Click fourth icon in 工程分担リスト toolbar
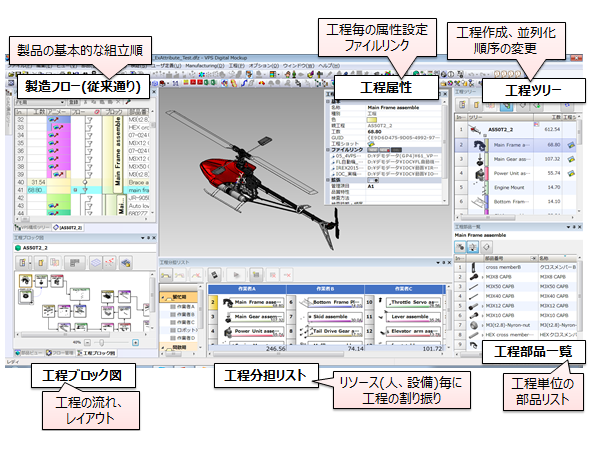The image size is (600, 450). pyautogui.click(x=215, y=275)
